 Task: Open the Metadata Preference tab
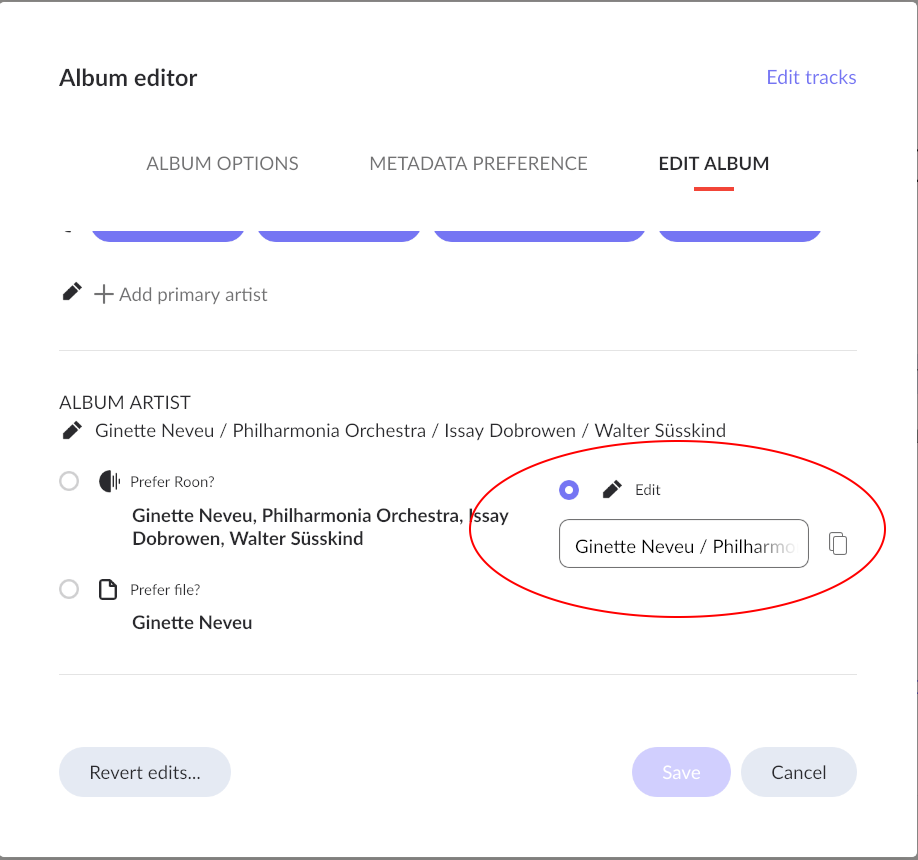click(478, 163)
